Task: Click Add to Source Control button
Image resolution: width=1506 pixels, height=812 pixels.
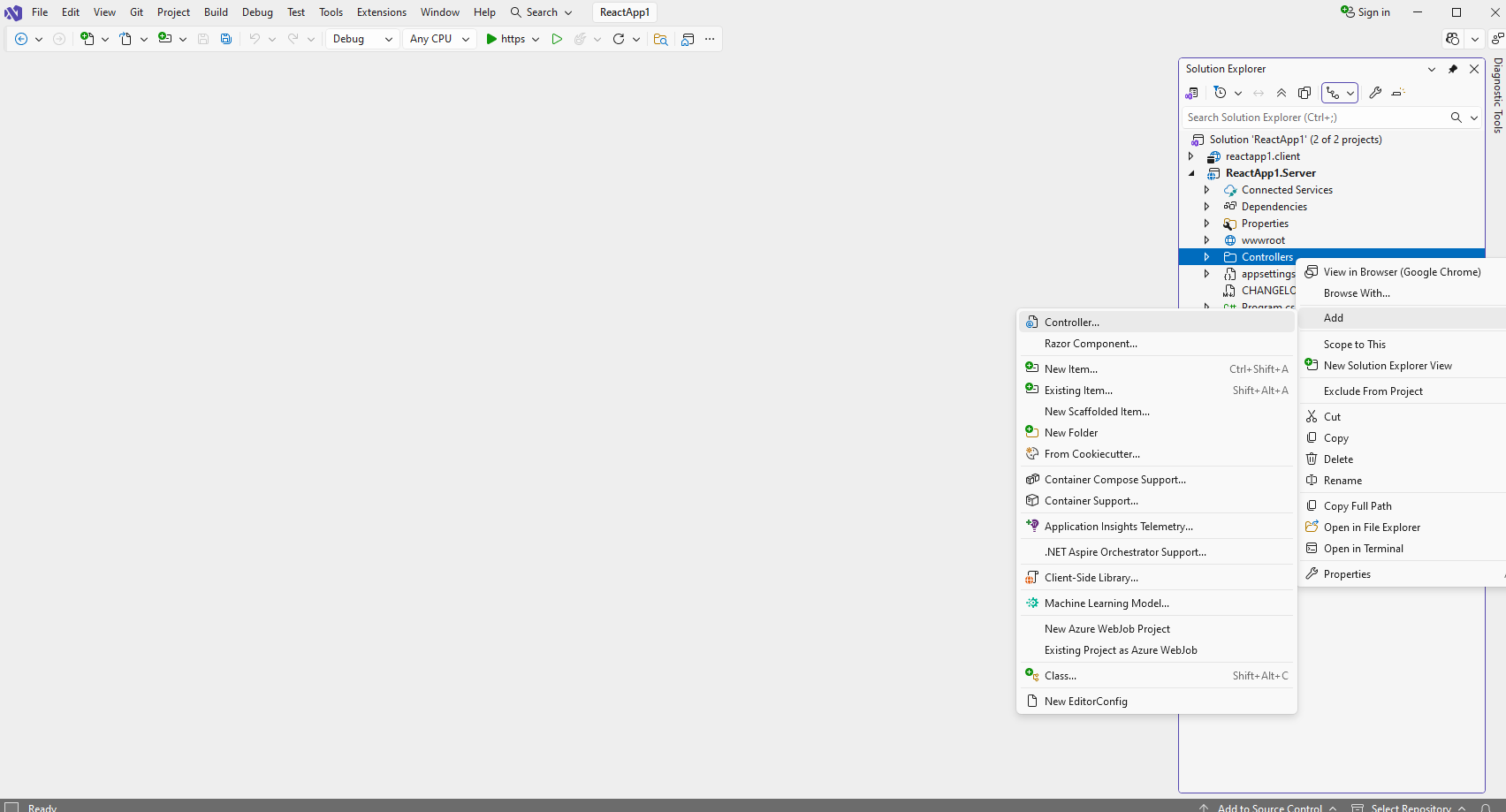Action: (x=1269, y=808)
